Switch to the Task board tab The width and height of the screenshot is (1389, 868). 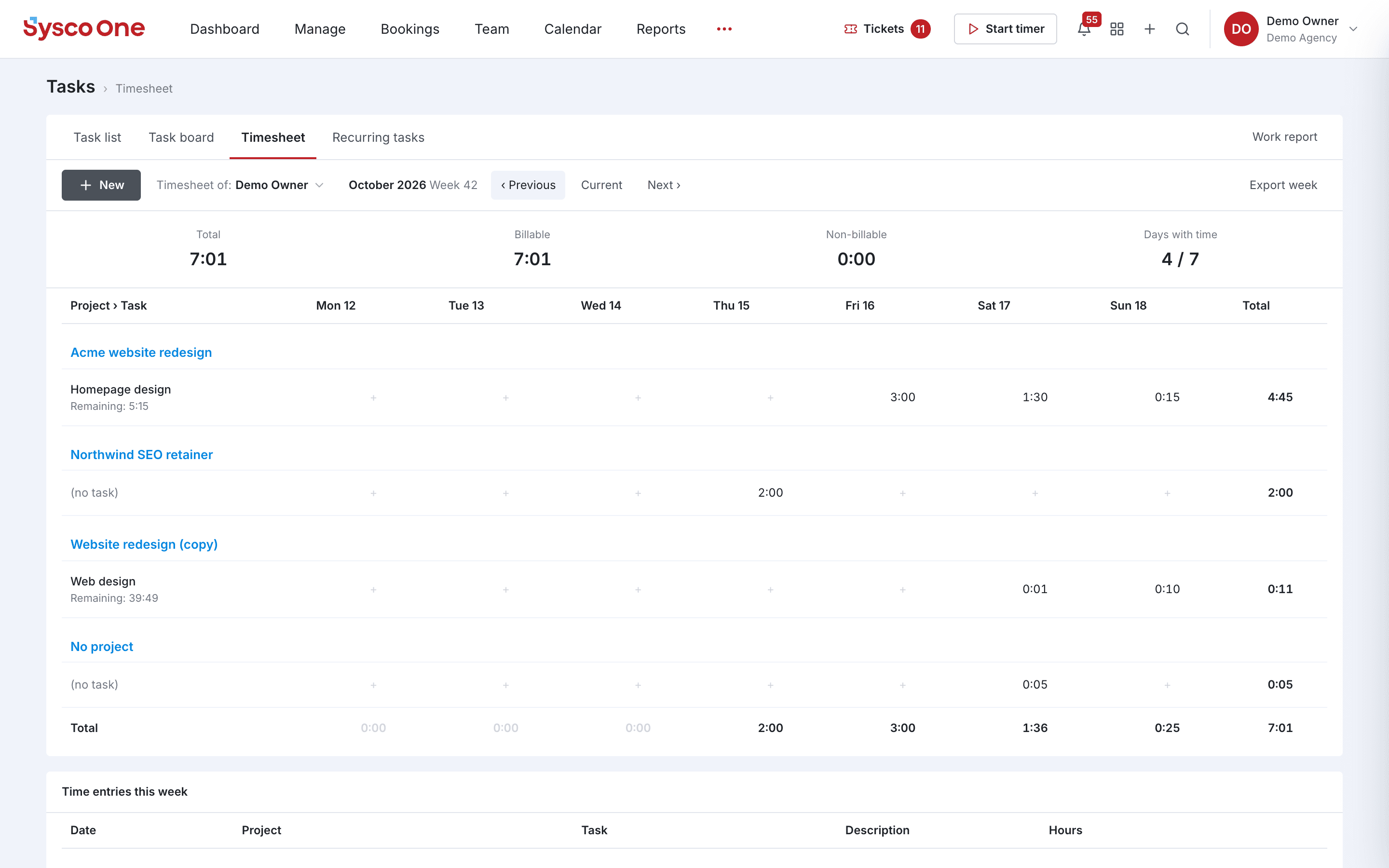[181, 137]
